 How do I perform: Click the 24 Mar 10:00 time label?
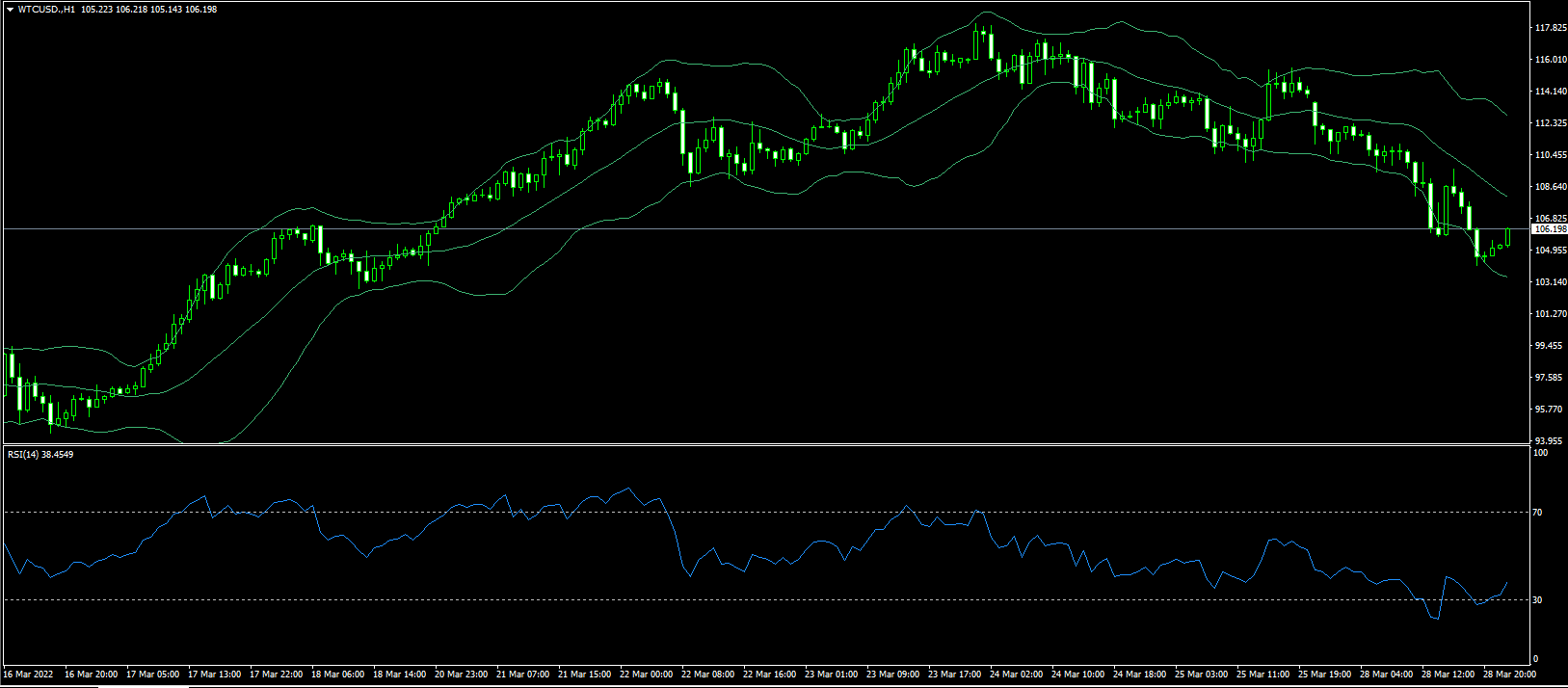(x=1077, y=675)
